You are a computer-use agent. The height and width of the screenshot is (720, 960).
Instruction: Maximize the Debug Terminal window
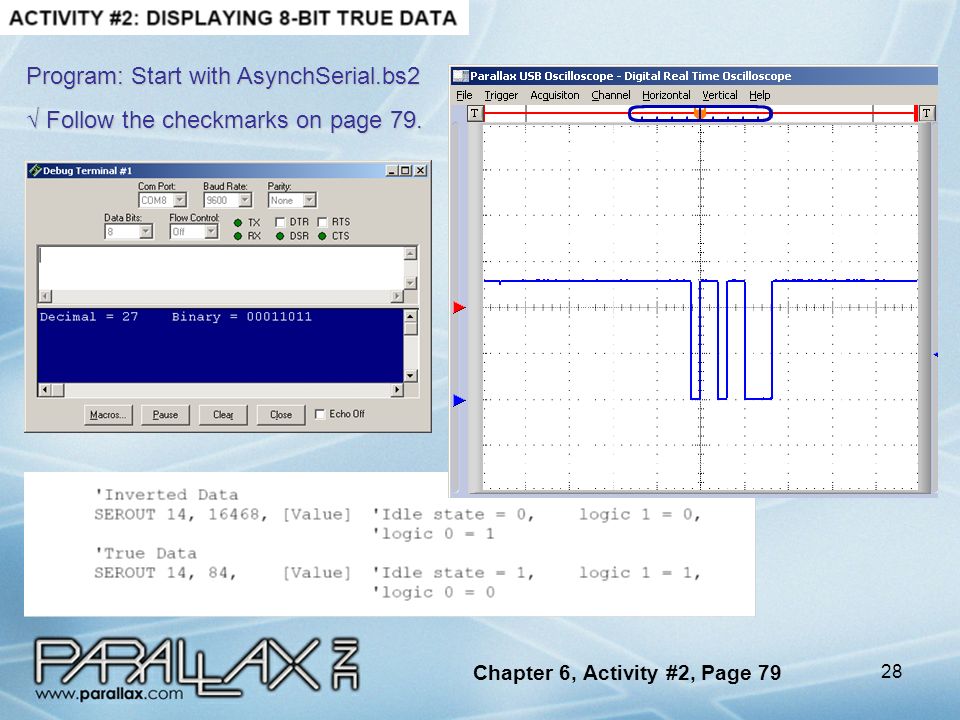405,170
